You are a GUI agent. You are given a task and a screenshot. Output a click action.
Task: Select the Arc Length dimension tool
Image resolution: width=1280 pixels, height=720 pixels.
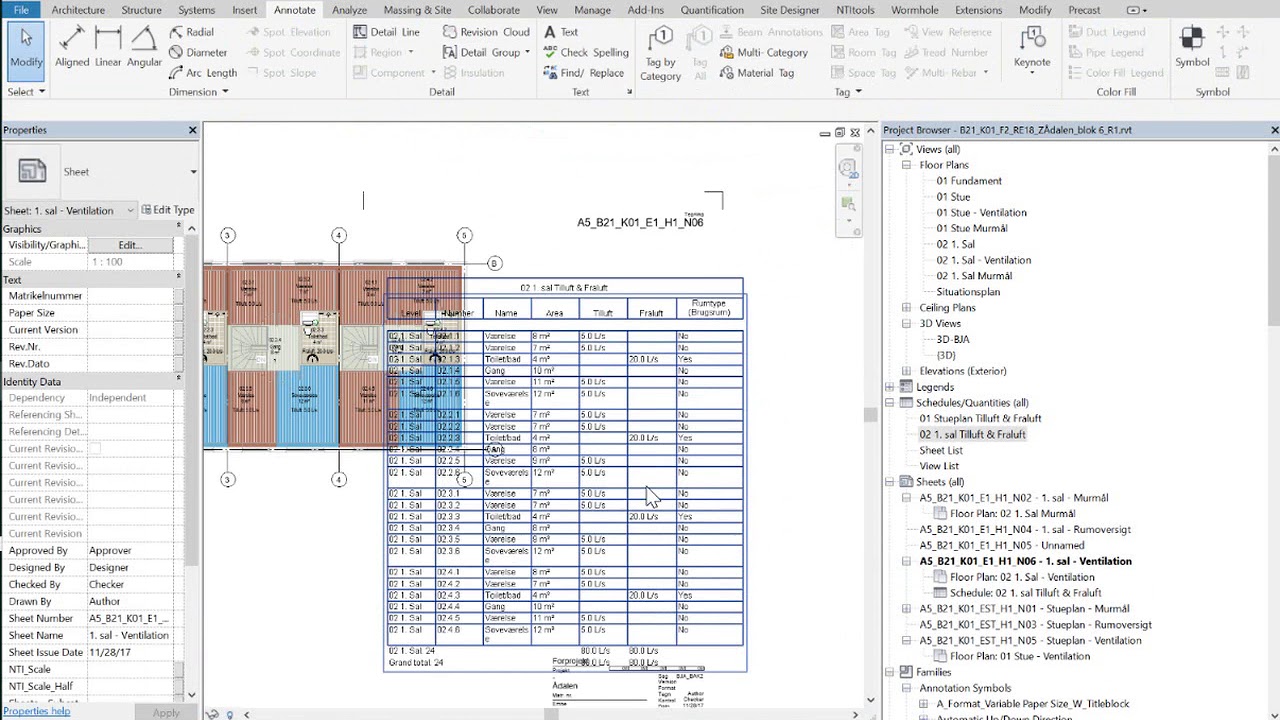pyautogui.click(x=203, y=73)
